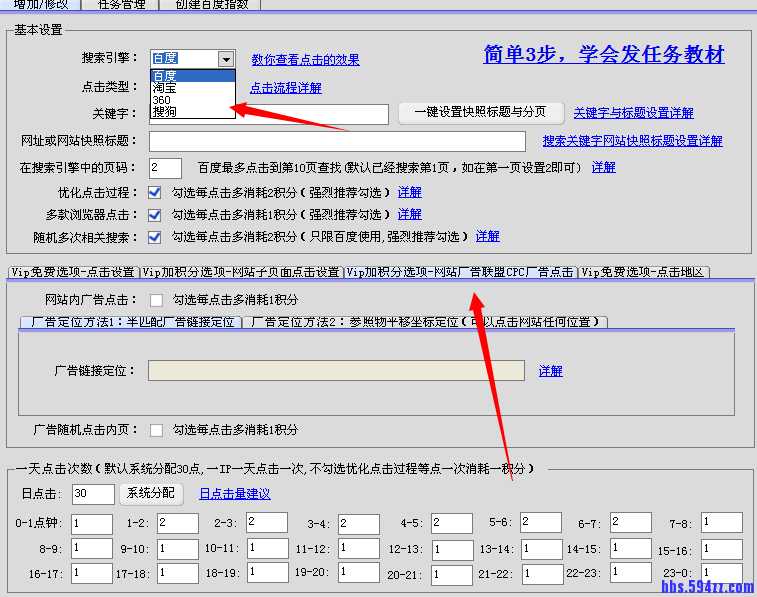
Task: Click the 一键设置快照标题与分页 button
Action: click(478, 113)
